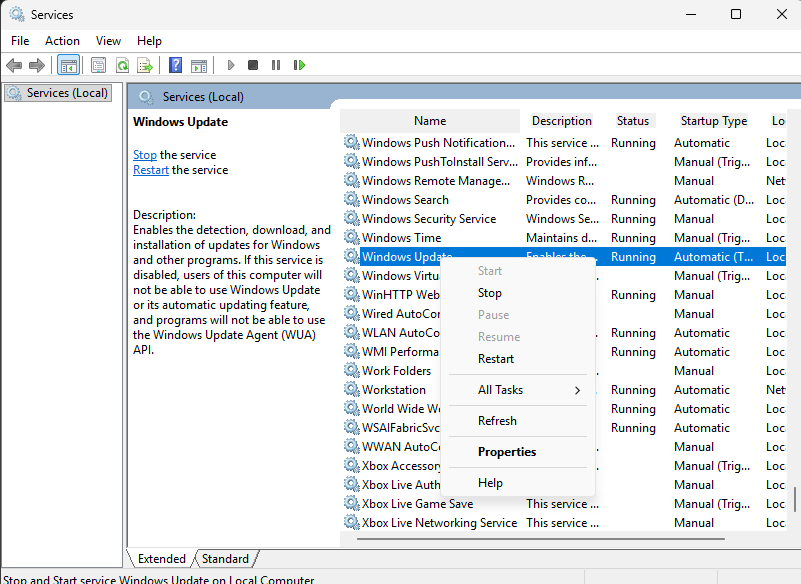Sort by the Startup Type column header
The height and width of the screenshot is (584, 801).
[714, 121]
